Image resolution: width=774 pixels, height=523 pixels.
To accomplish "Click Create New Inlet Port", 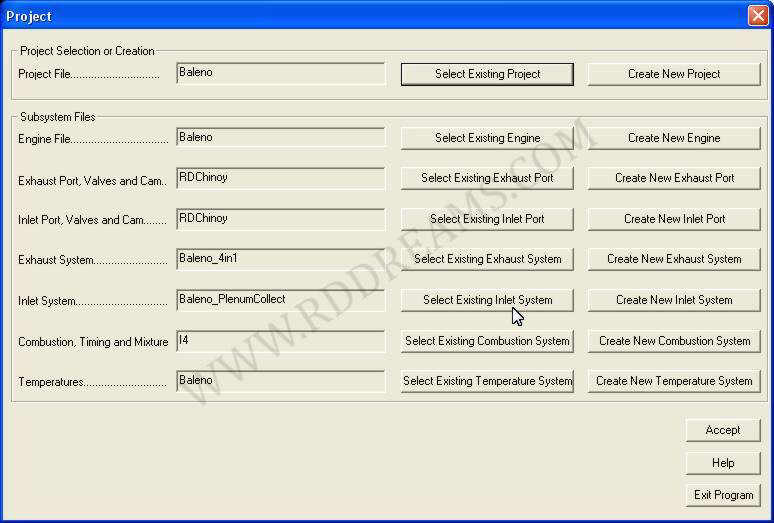I will pyautogui.click(x=674, y=219).
